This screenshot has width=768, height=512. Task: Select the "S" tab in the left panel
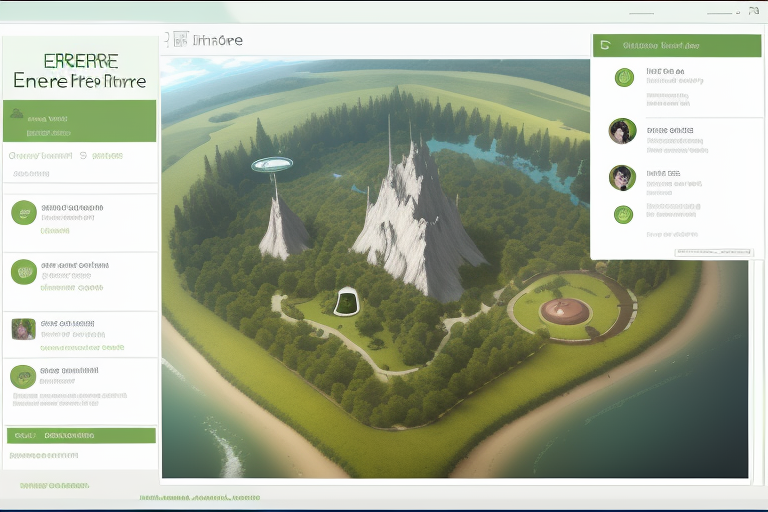(x=82, y=156)
